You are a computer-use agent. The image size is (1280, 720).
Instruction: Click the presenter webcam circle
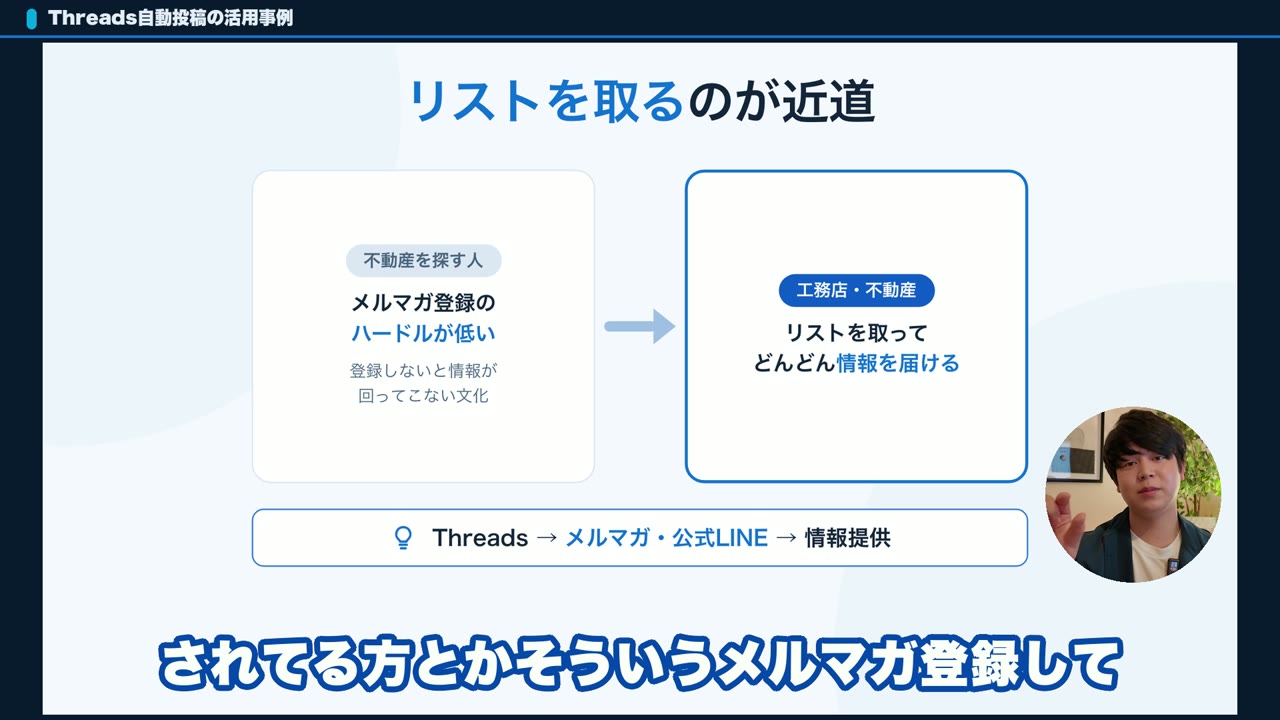(1133, 495)
